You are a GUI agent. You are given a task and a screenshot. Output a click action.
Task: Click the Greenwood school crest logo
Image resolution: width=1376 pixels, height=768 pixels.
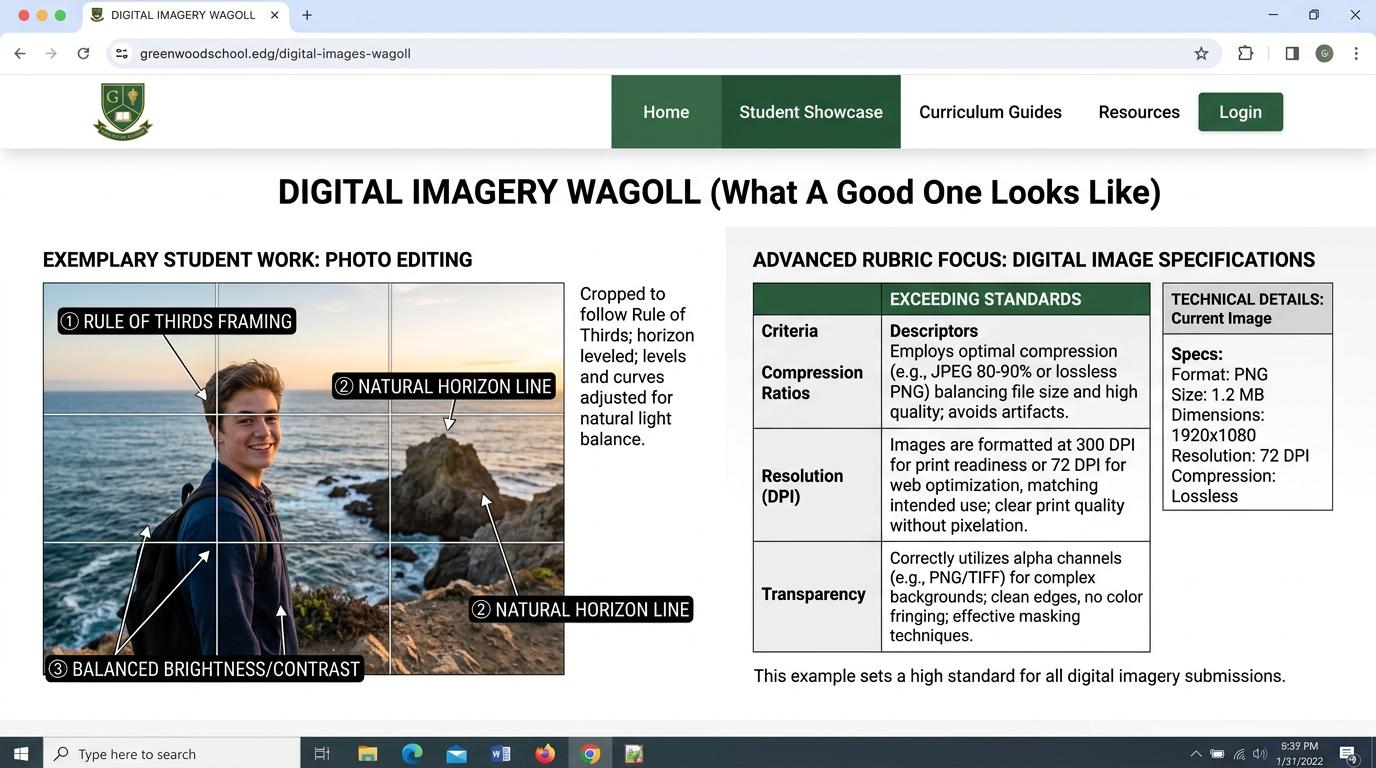pyautogui.click(x=123, y=111)
